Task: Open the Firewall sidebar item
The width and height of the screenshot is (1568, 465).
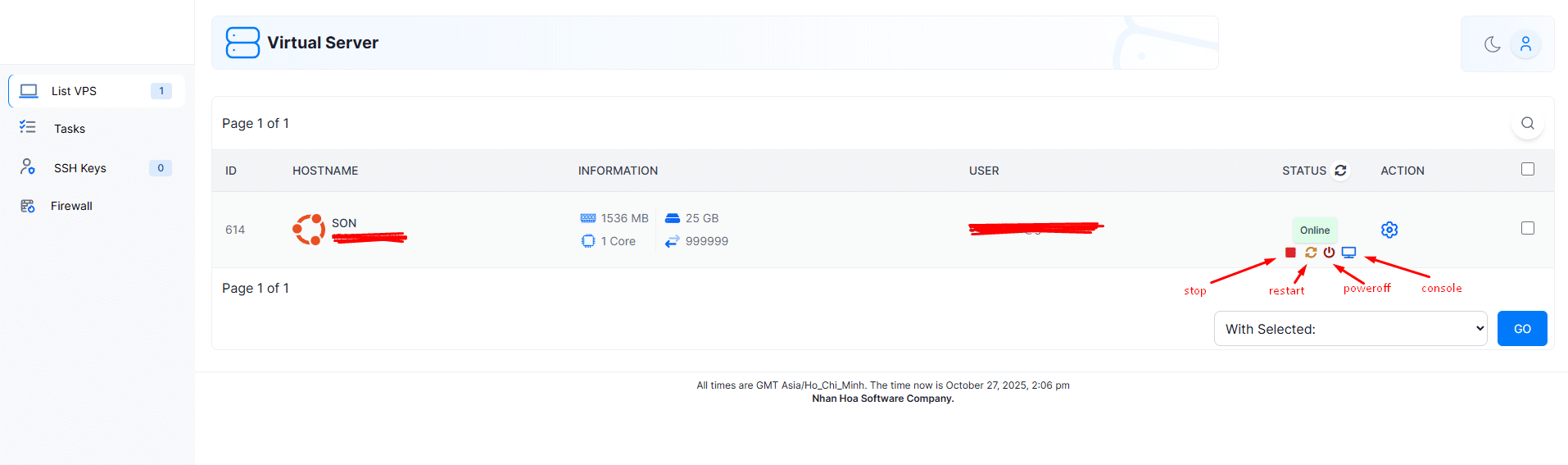Action: click(x=71, y=206)
